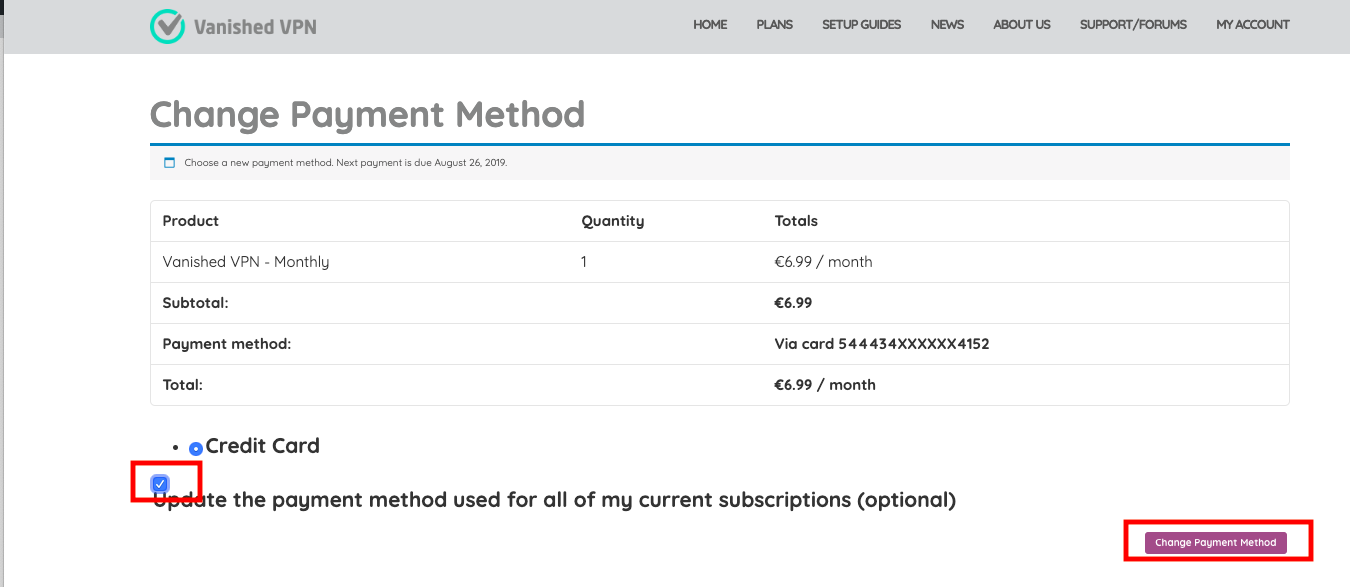Image resolution: width=1350 pixels, height=587 pixels.
Task: Click the 'Total:' row label
Action: (x=183, y=385)
